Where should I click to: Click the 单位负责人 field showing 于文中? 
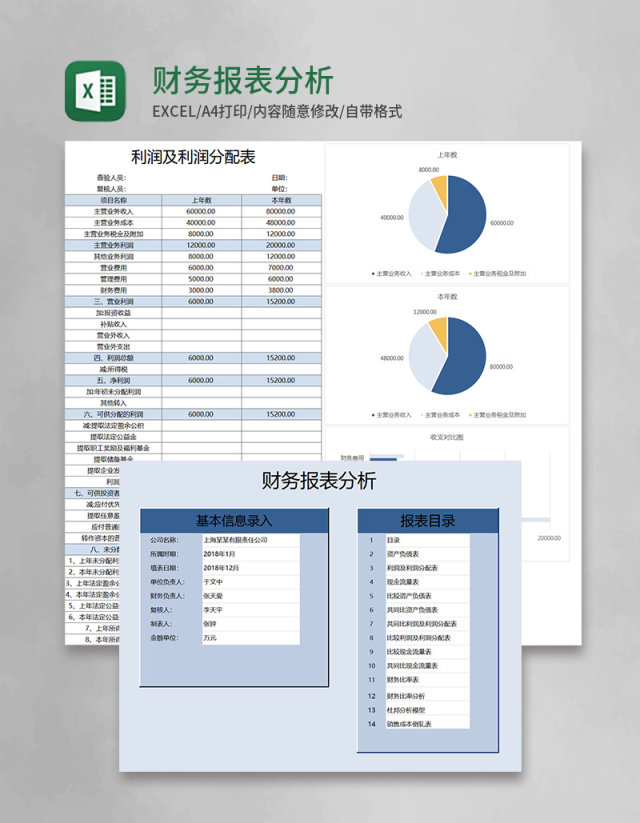point(251,582)
